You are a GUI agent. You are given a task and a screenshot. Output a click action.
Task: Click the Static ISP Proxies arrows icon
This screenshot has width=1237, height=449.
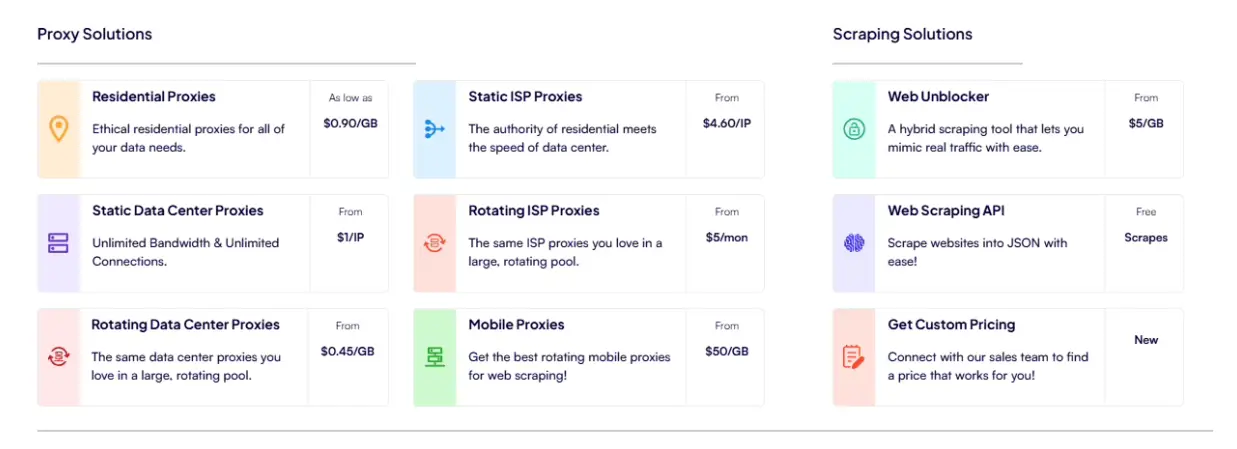(434, 129)
